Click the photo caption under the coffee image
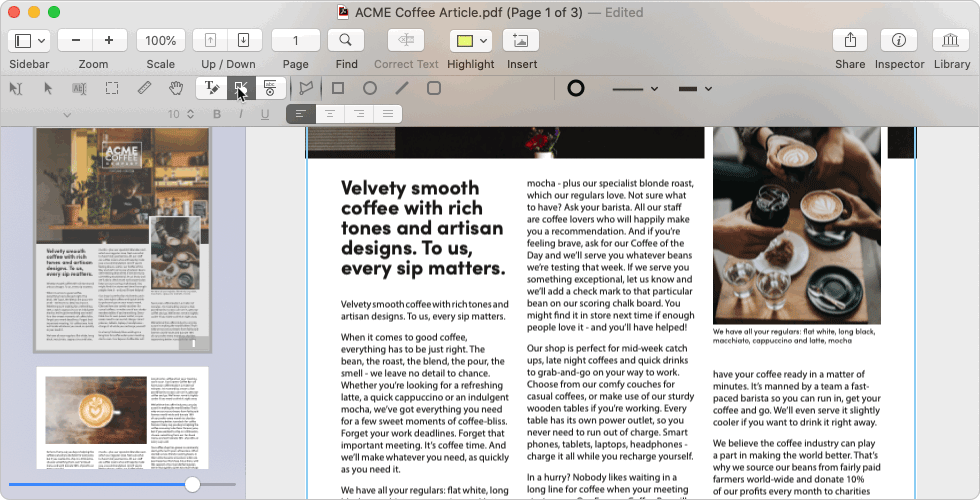 coord(794,336)
